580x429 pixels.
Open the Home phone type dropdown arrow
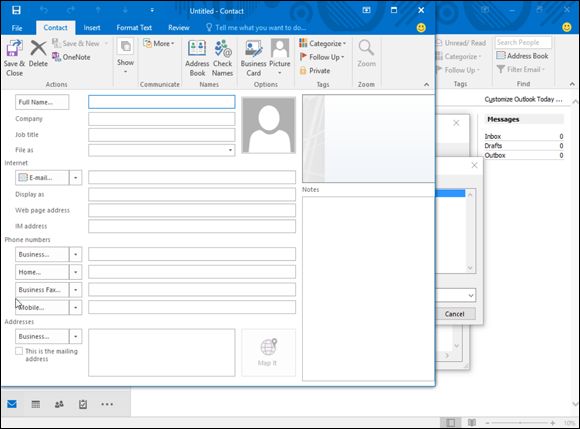tap(75, 272)
